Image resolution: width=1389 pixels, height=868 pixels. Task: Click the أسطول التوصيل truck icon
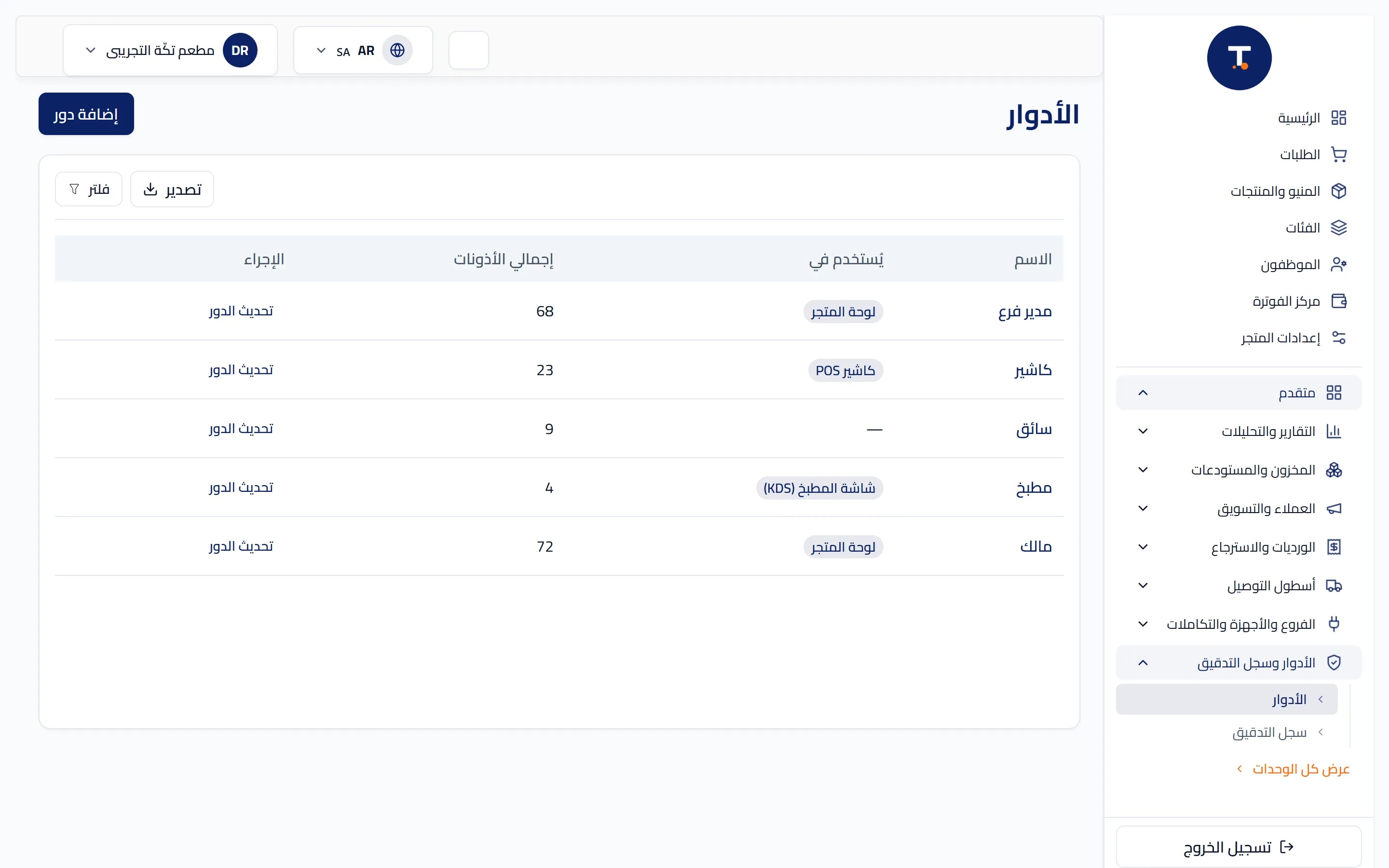pyautogui.click(x=1334, y=585)
